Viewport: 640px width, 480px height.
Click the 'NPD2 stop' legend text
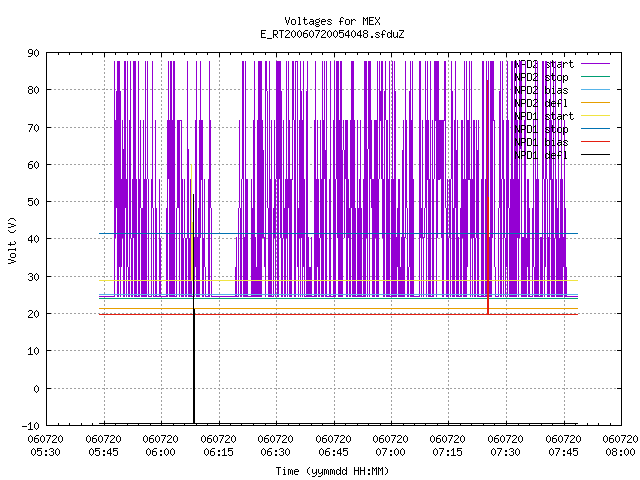point(541,77)
